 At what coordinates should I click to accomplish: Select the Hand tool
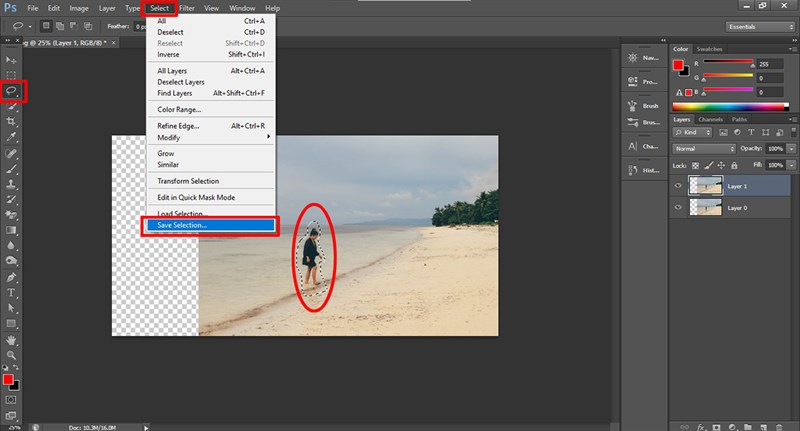click(11, 340)
